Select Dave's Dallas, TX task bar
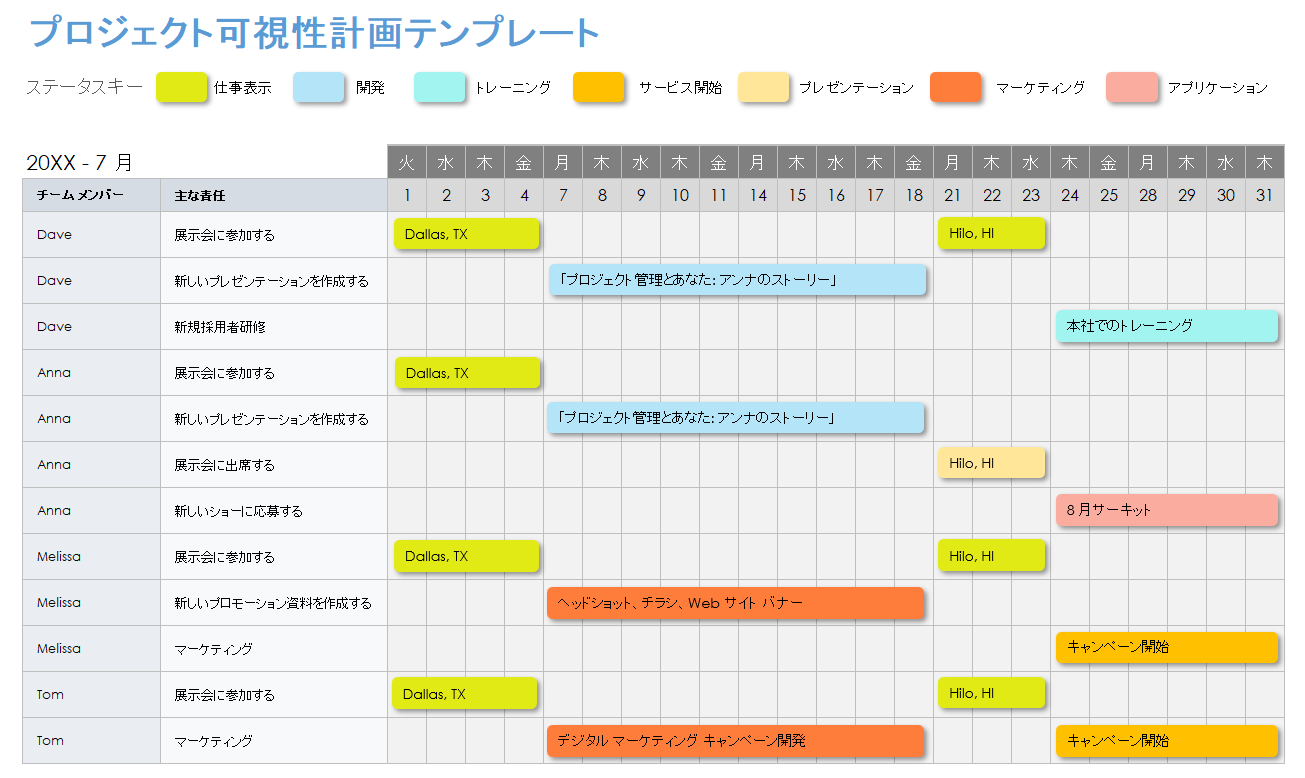 [467, 235]
